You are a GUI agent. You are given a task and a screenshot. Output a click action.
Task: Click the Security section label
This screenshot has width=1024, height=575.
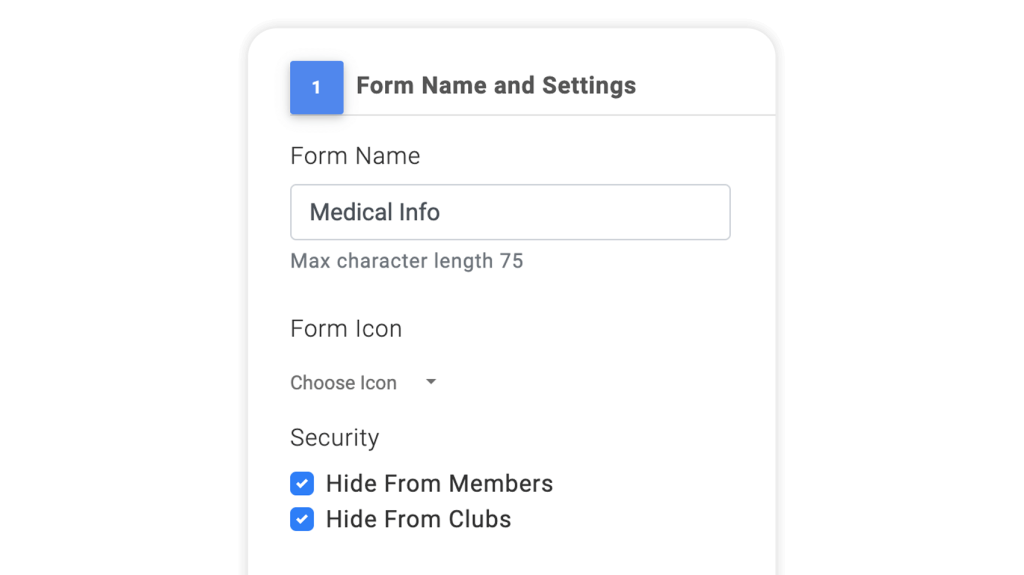(x=335, y=438)
